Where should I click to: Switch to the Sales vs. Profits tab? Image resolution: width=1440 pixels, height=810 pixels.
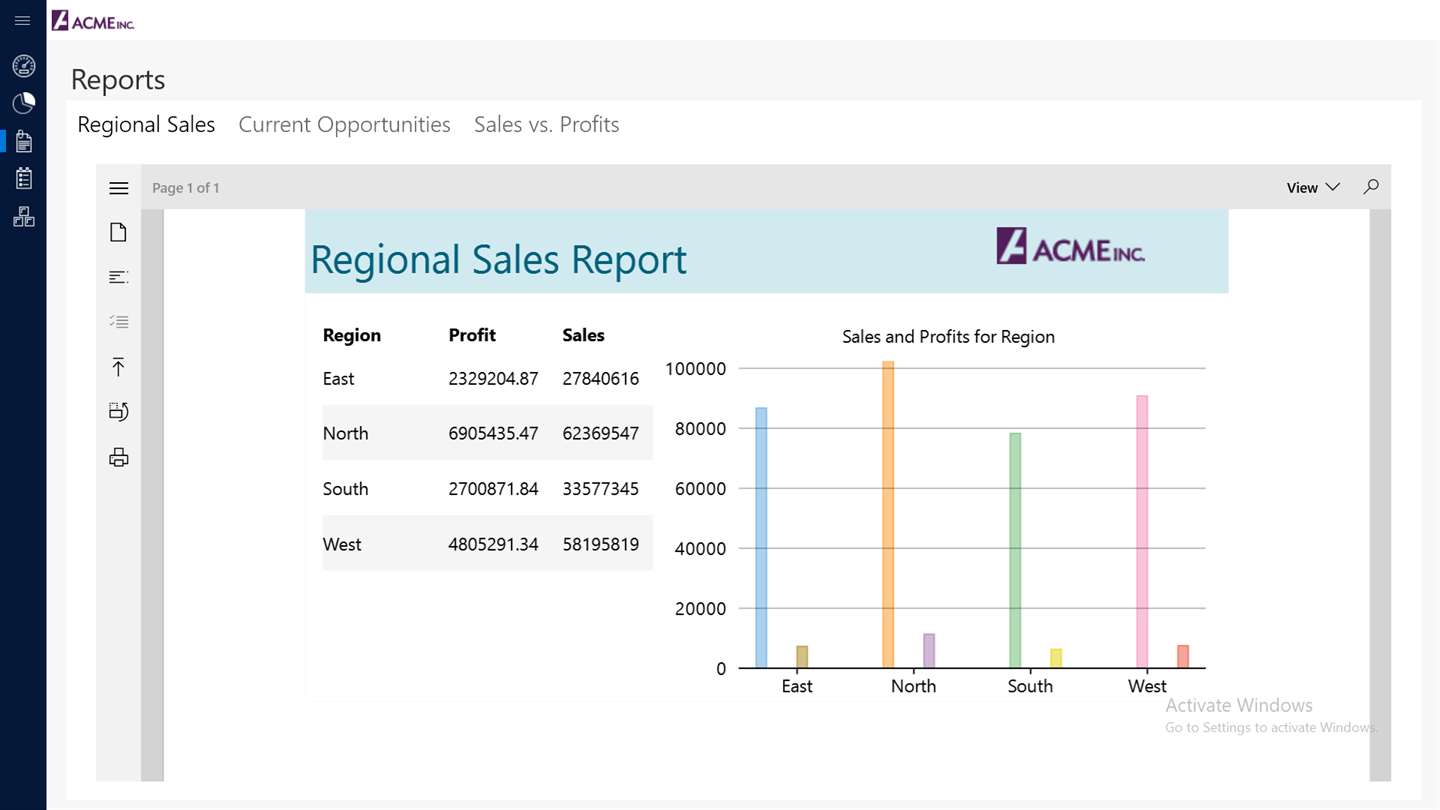click(546, 125)
